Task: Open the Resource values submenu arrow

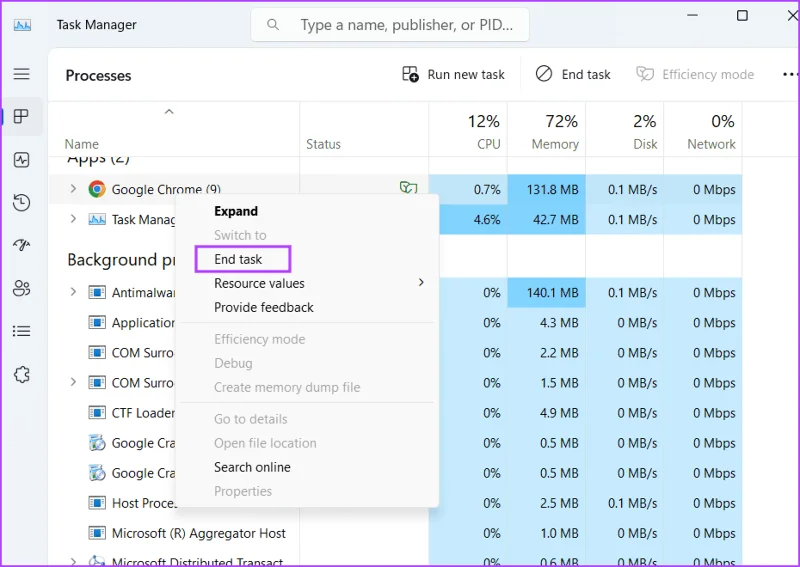Action: 421,282
